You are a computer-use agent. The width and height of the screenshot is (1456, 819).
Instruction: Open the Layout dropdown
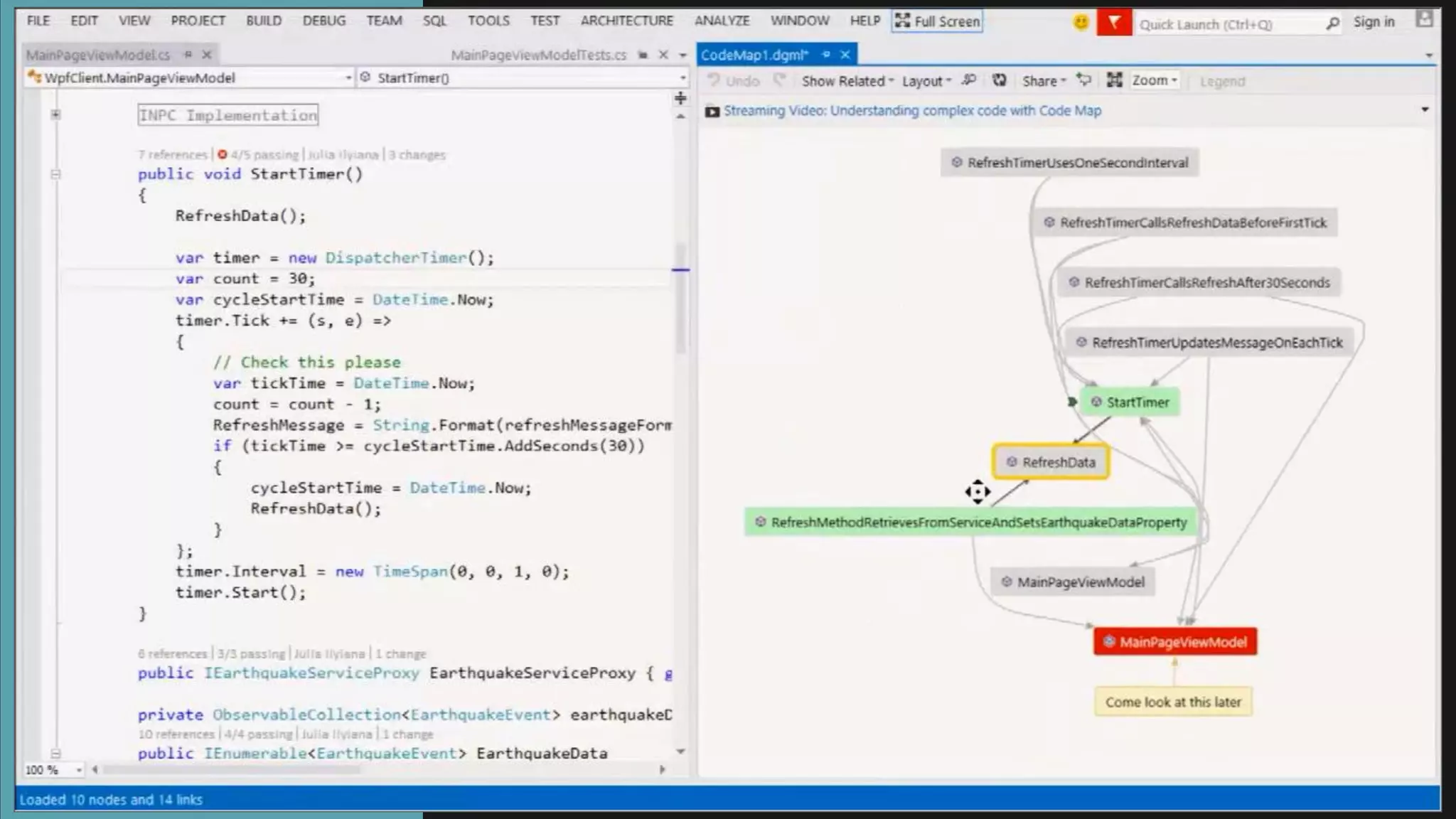pos(926,81)
